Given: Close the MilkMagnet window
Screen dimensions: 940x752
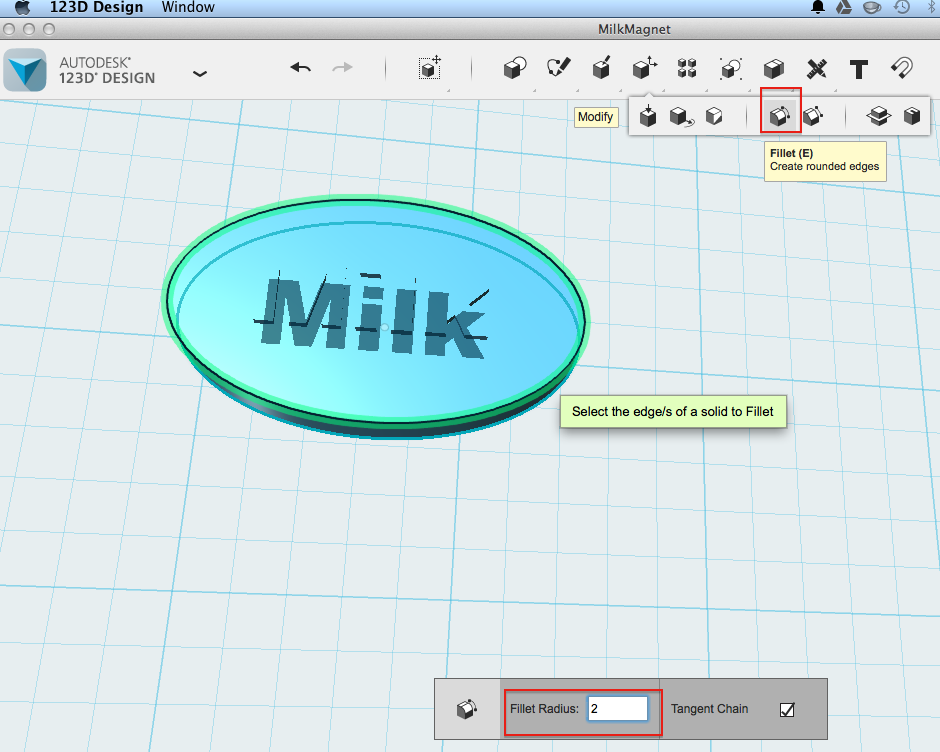Looking at the screenshot, I should point(9,29).
